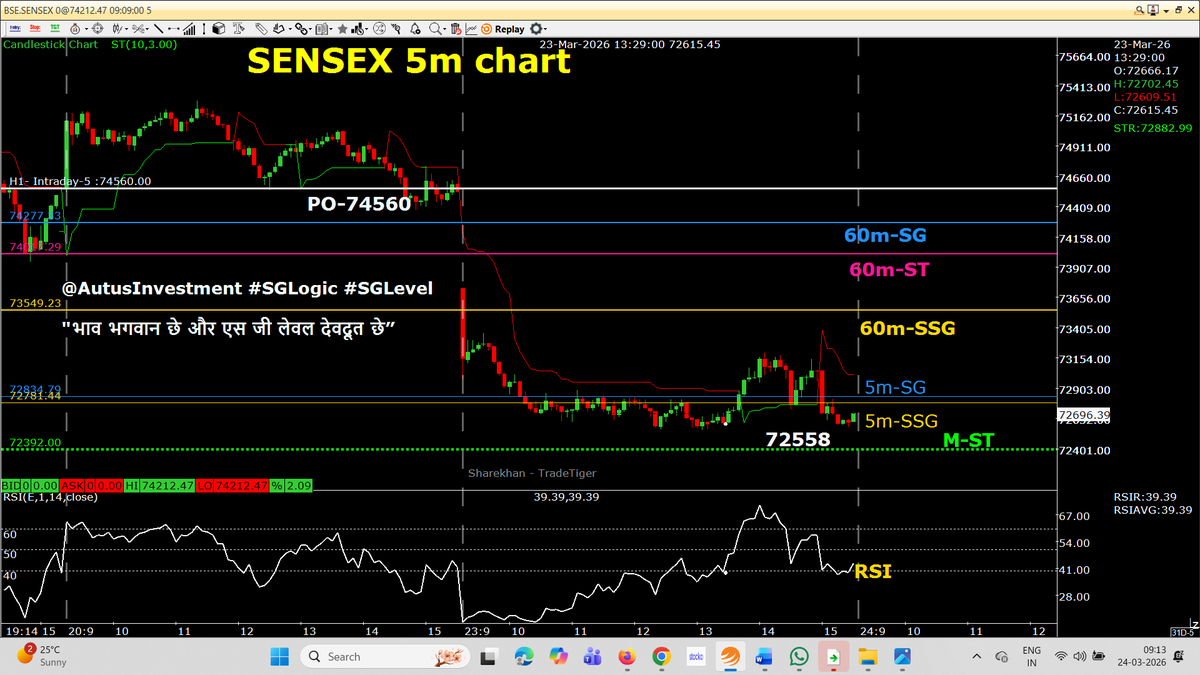Select the horizontal line with arrows tool
The width and height of the screenshot is (1200, 675).
point(173,29)
